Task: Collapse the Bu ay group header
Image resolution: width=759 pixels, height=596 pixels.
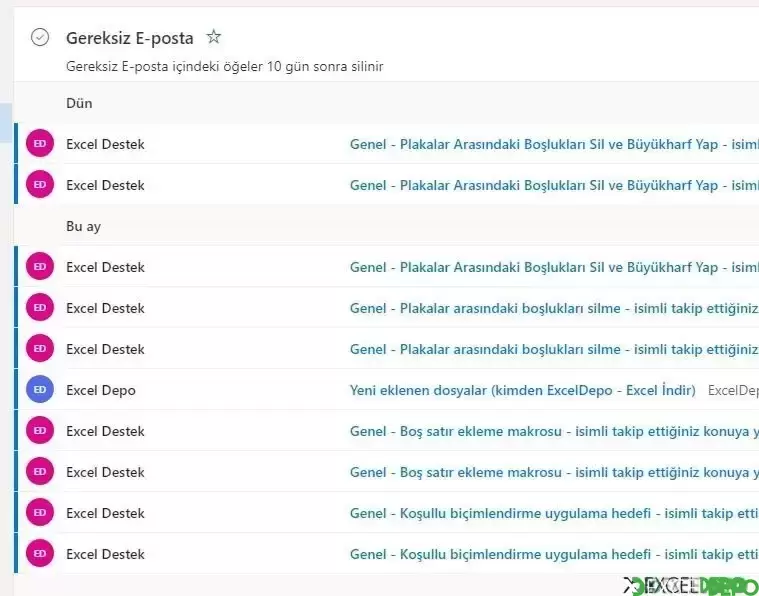Action: click(83, 227)
